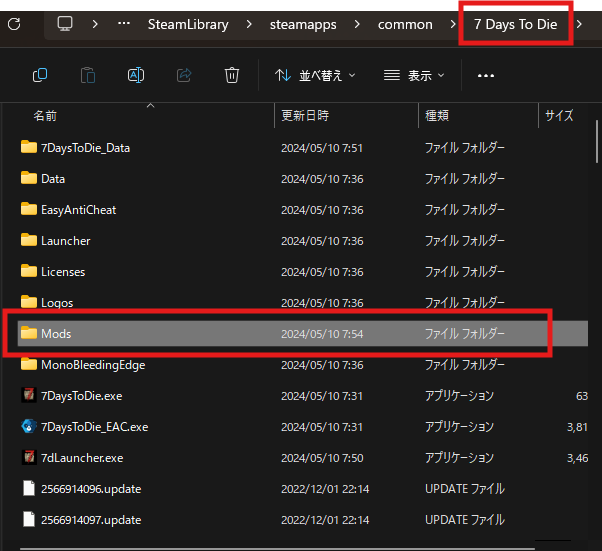The image size is (602, 551).
Task: Select the Logos folder
Action: pos(303,303)
